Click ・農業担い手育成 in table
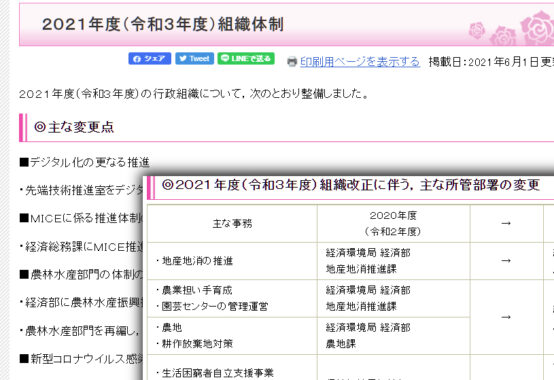 point(194,290)
